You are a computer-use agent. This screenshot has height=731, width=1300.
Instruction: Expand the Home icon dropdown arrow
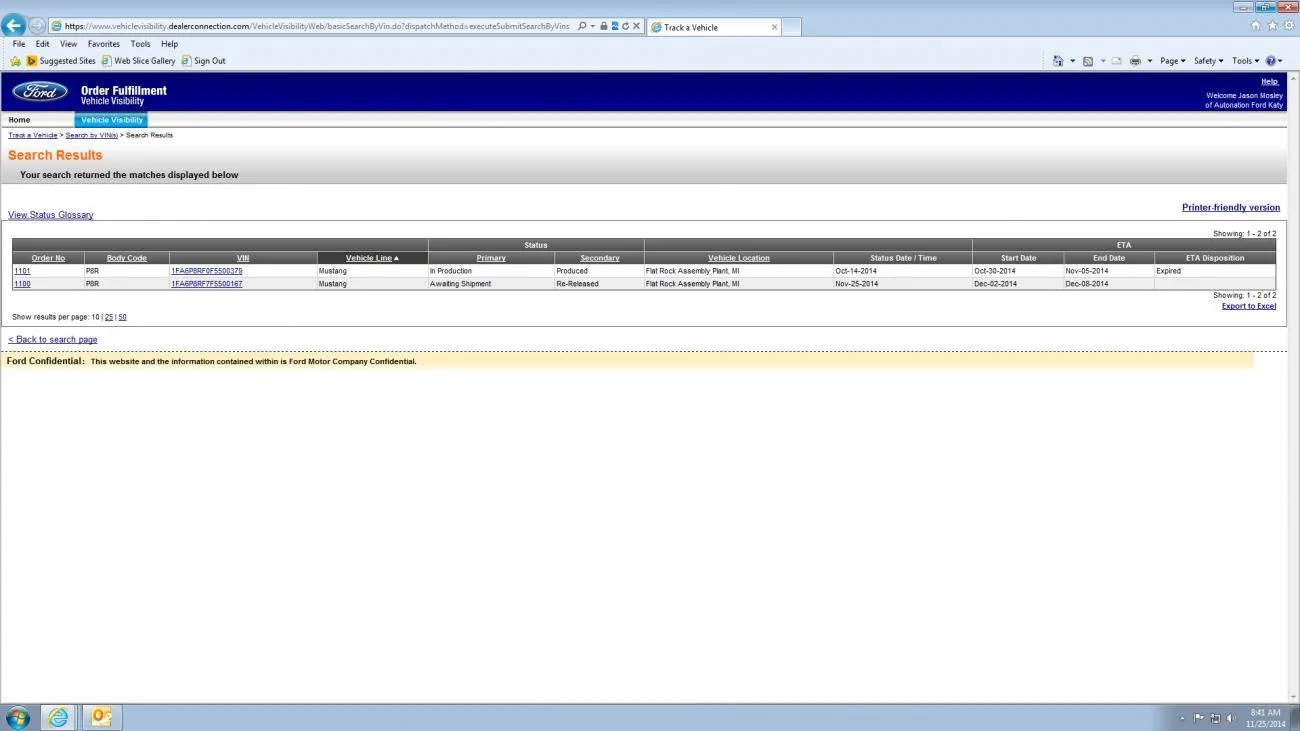point(1073,61)
